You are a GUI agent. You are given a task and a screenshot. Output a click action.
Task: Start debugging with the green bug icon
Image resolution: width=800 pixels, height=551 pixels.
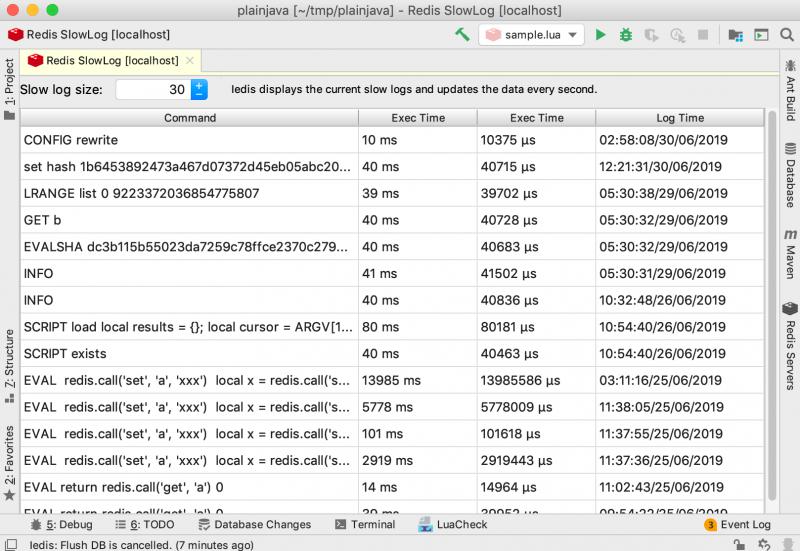click(626, 34)
